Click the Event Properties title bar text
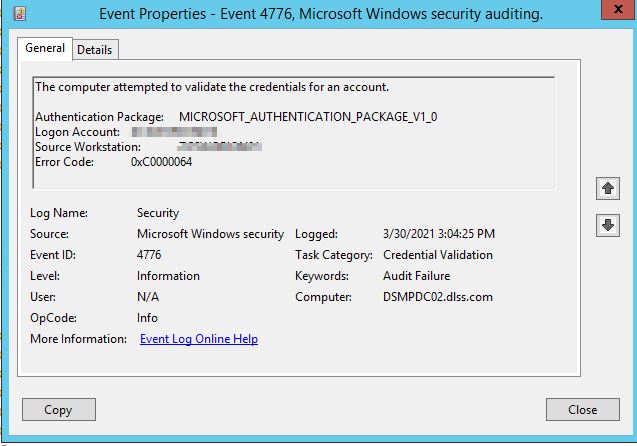 pos(322,14)
